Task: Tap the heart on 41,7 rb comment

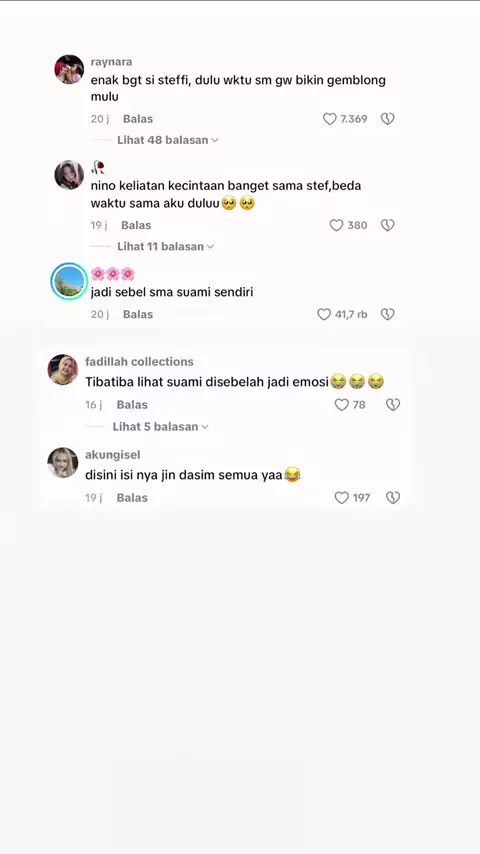Action: pyautogui.click(x=324, y=314)
